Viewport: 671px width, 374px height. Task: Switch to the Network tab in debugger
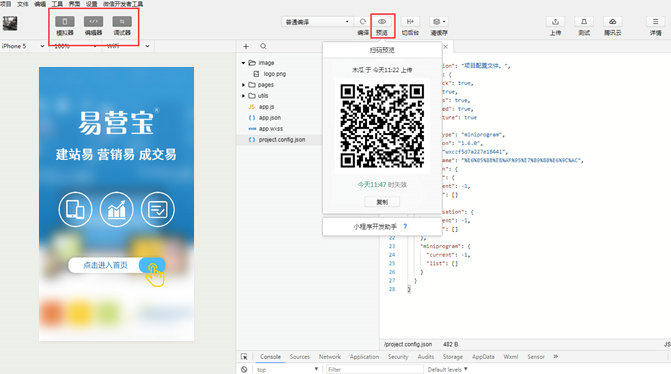tap(330, 356)
